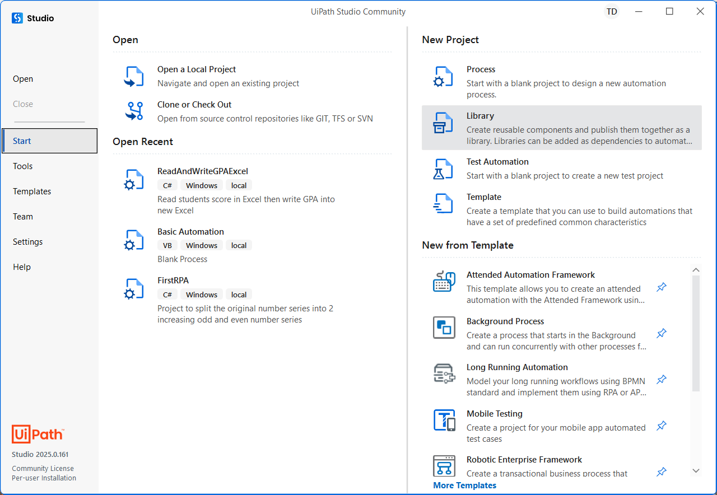The width and height of the screenshot is (717, 495).
Task: Click the Community License text
Action: coord(43,468)
